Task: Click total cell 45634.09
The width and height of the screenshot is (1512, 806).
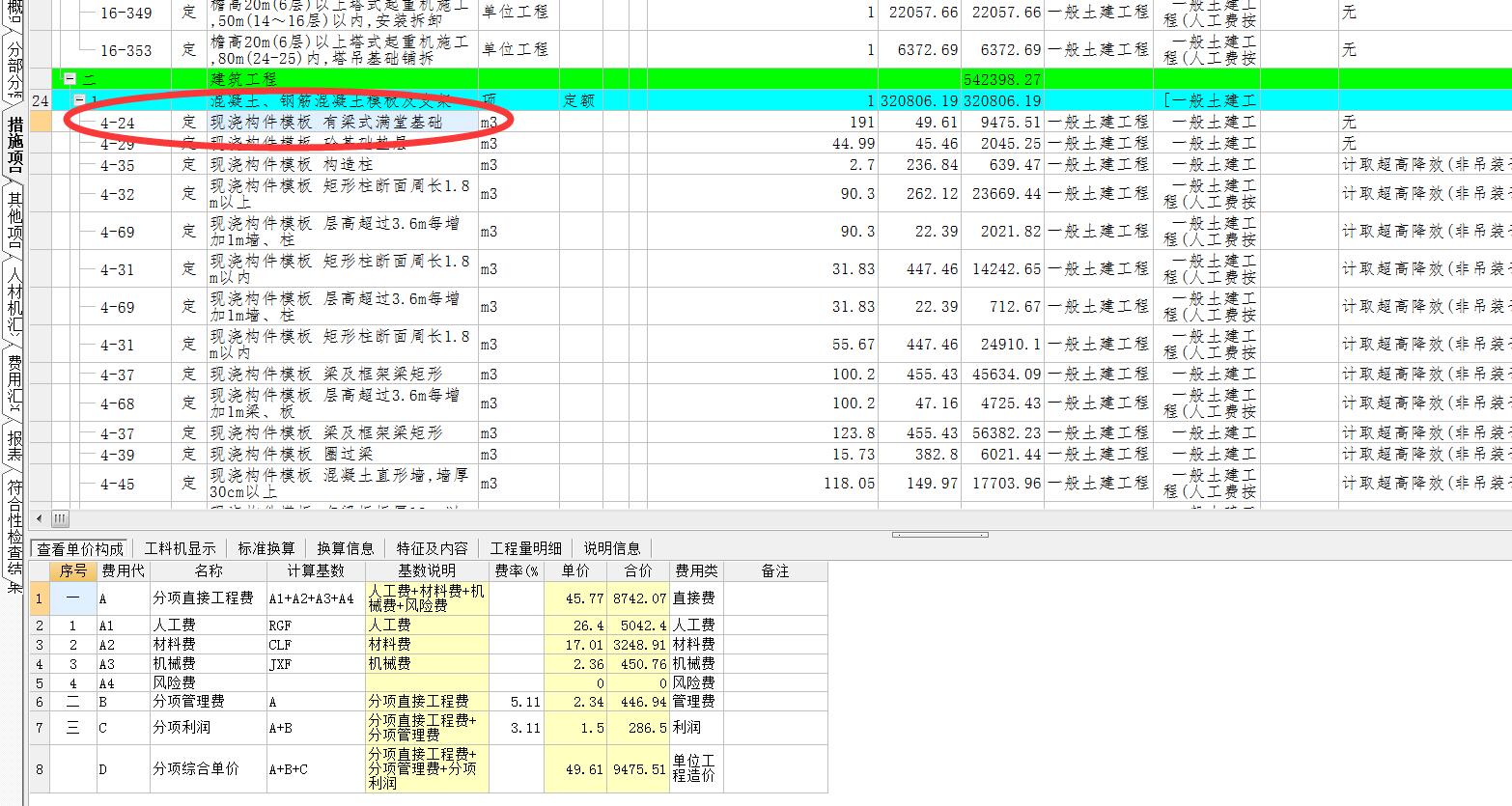Action: coord(1003,375)
